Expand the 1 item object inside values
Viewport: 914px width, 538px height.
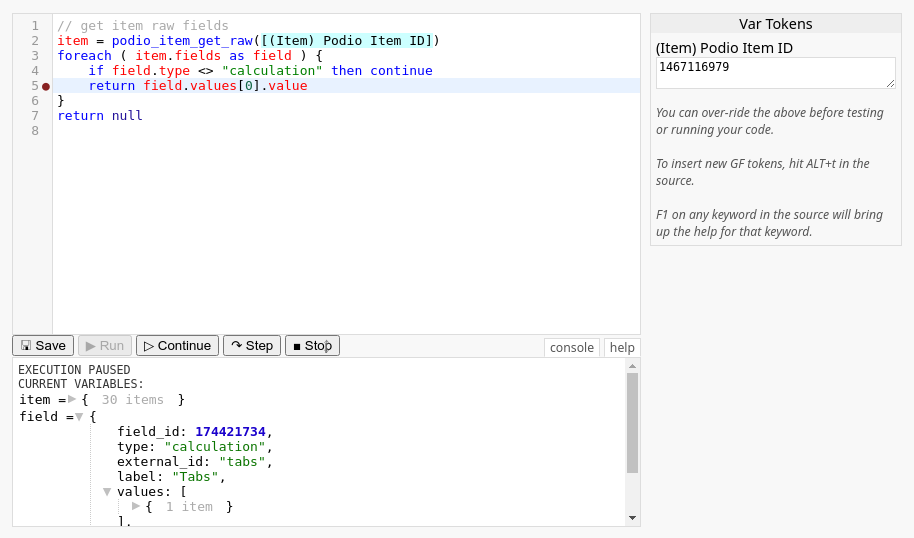136,506
